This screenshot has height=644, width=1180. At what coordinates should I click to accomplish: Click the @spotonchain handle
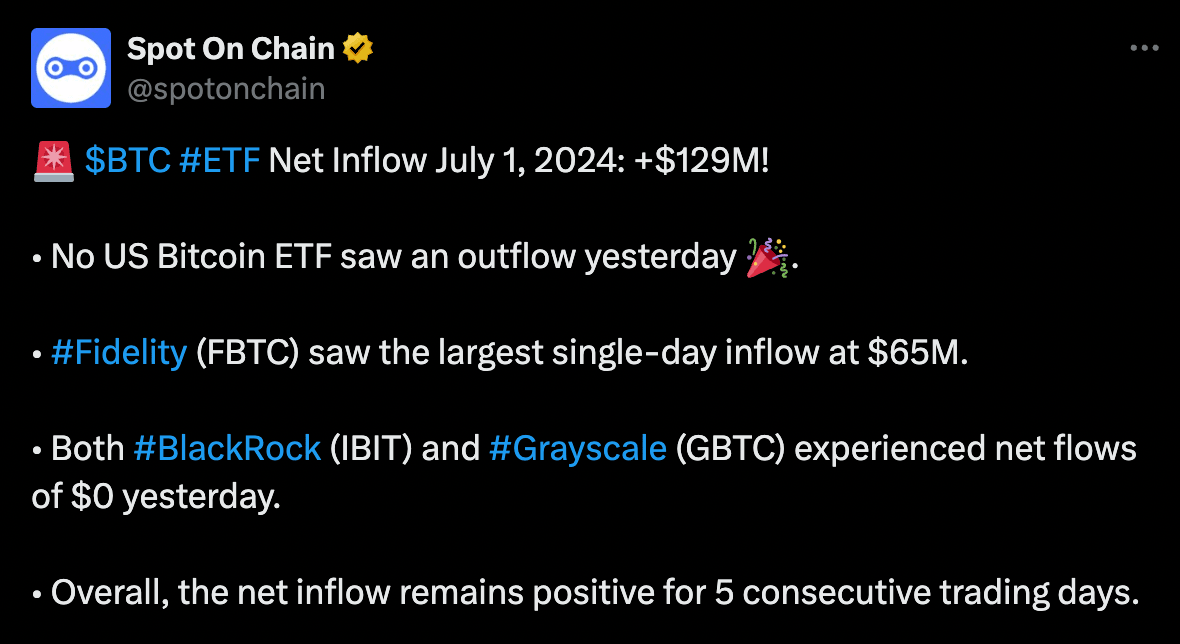[x=224, y=89]
